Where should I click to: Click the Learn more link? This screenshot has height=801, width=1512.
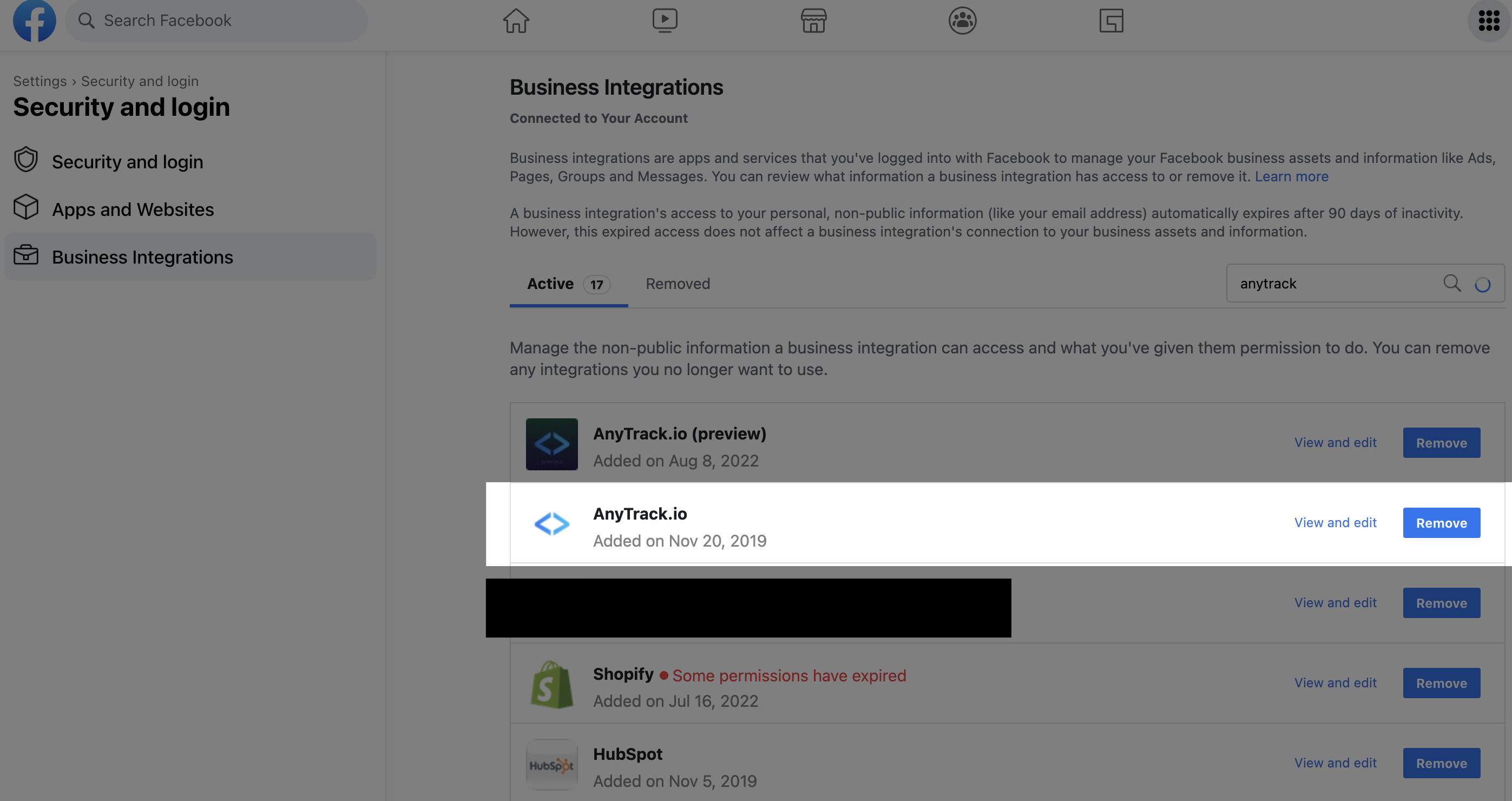pos(1291,176)
